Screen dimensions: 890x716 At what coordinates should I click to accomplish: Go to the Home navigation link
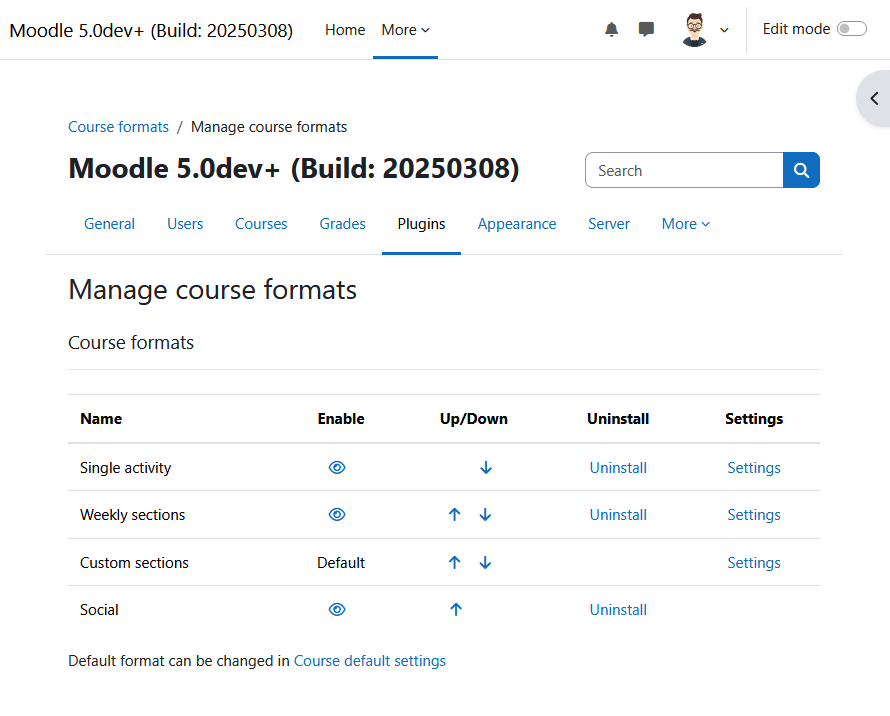point(345,30)
